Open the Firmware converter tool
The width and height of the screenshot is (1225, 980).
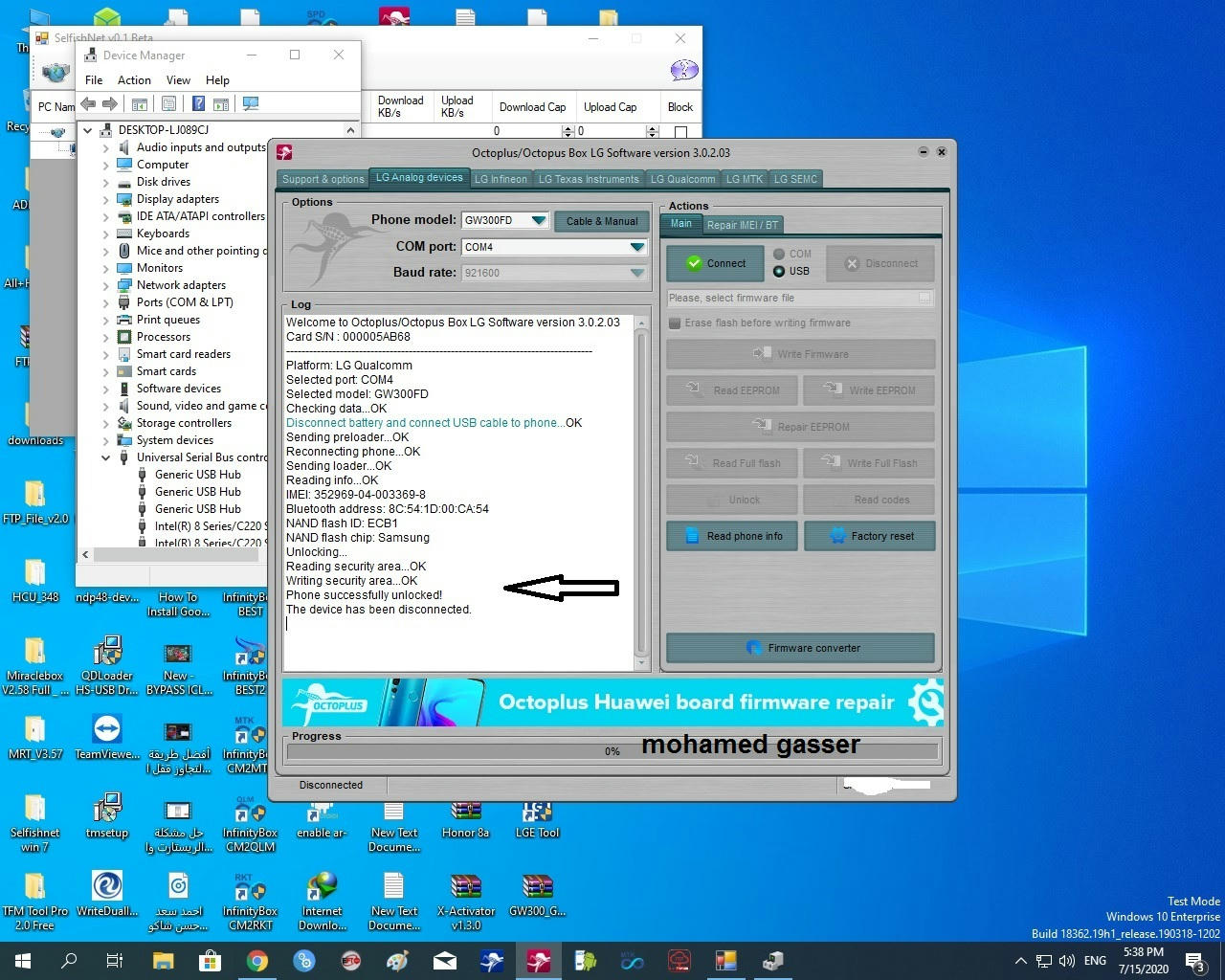(x=800, y=648)
